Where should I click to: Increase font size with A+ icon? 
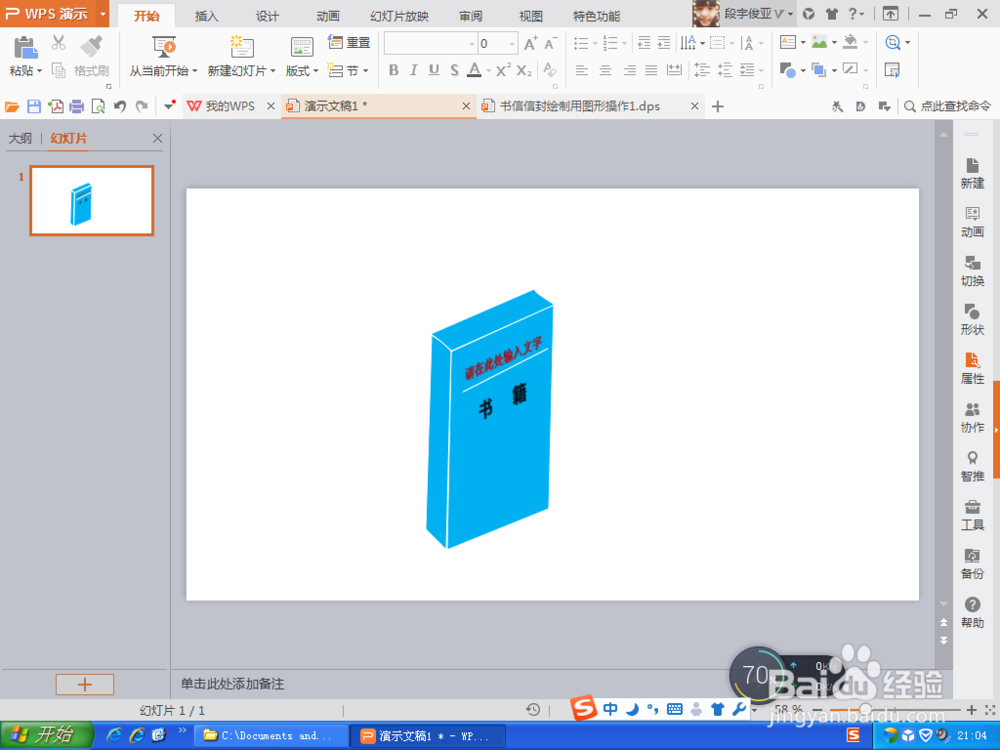[x=531, y=43]
